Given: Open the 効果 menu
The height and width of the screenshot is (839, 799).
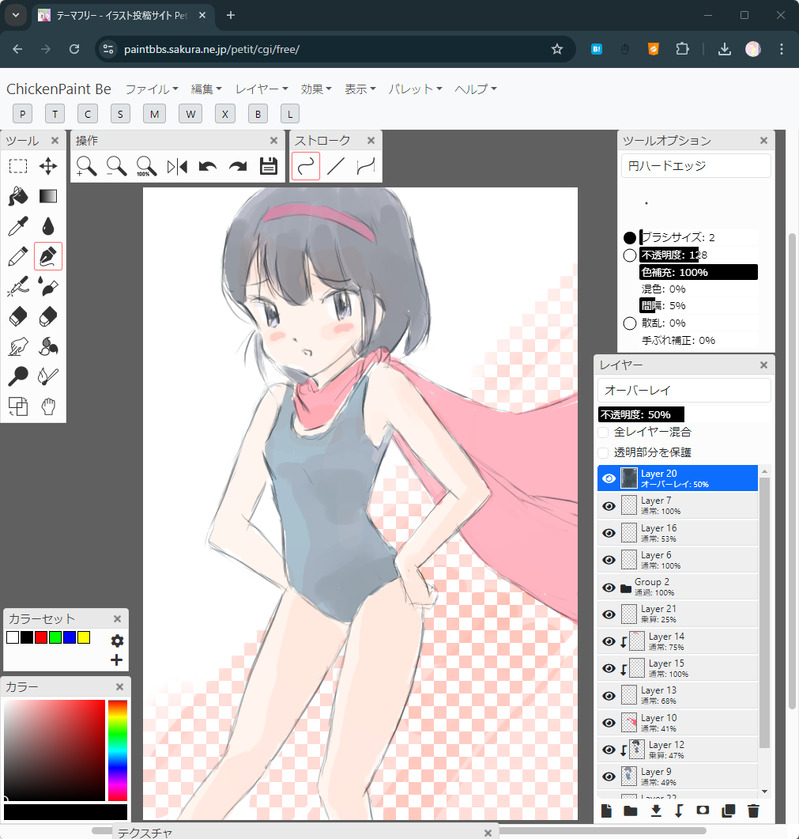Looking at the screenshot, I should (317, 89).
